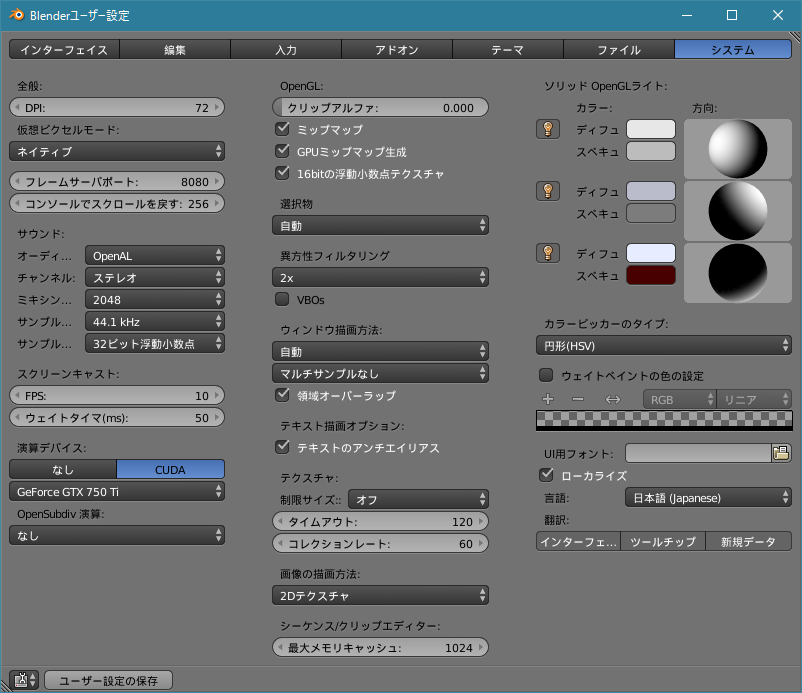Click the DPI value field

pos(117,107)
